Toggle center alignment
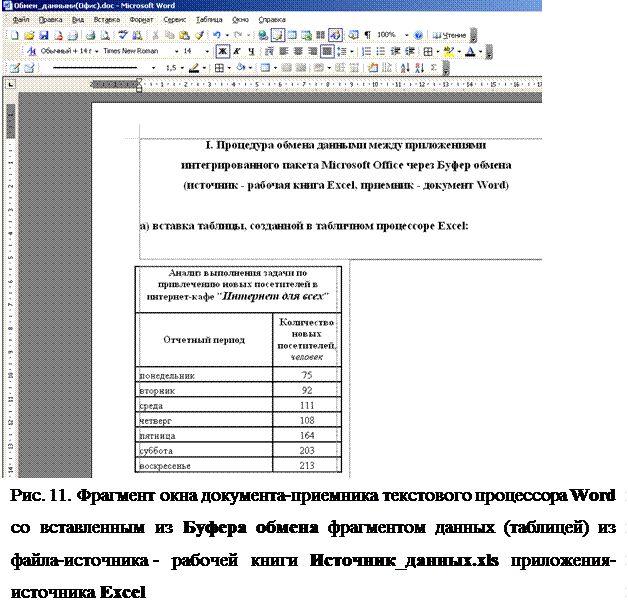Viewport: 628px width, 614px height. point(298,52)
